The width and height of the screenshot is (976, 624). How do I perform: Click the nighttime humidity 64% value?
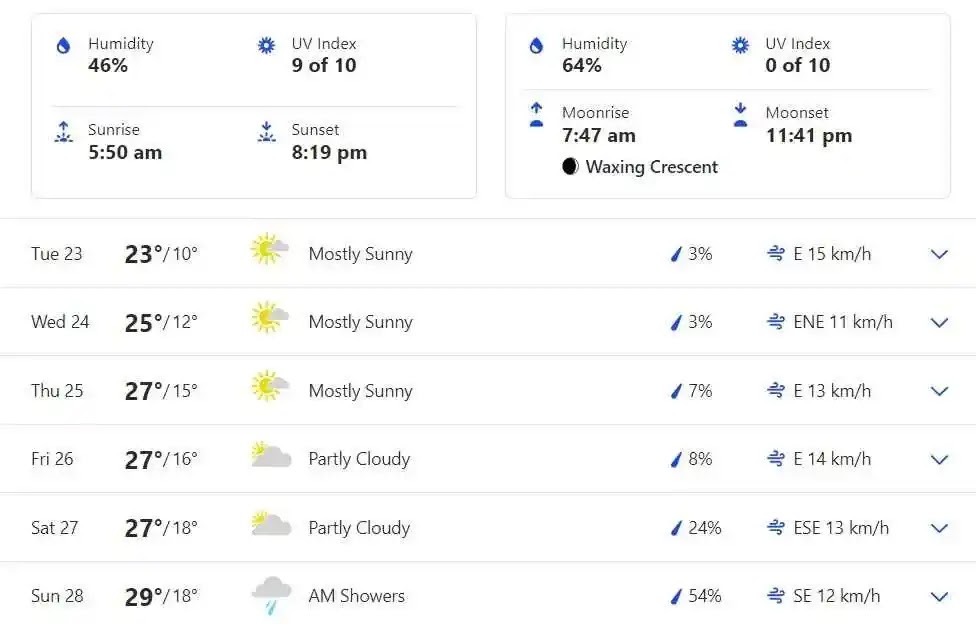point(582,65)
